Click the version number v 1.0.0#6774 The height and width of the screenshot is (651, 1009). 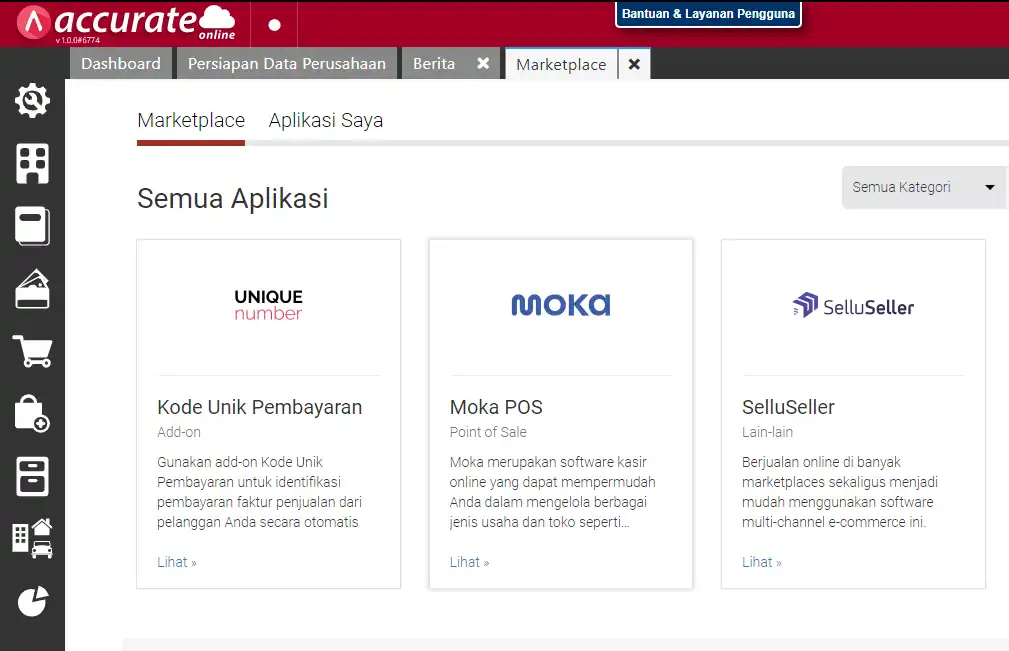pos(77,40)
